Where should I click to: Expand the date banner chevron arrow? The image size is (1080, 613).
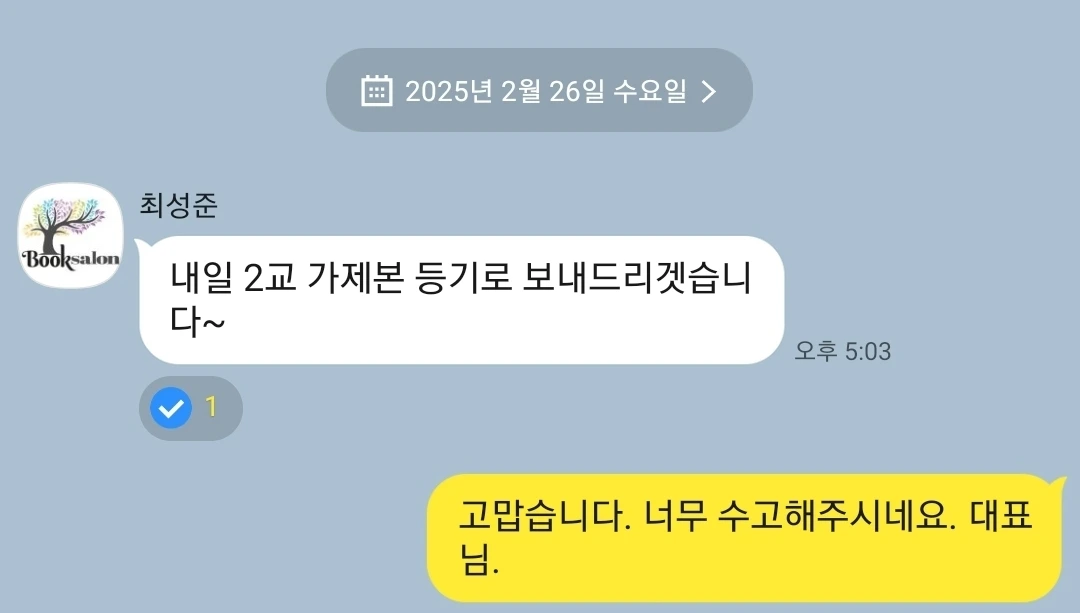point(709,91)
